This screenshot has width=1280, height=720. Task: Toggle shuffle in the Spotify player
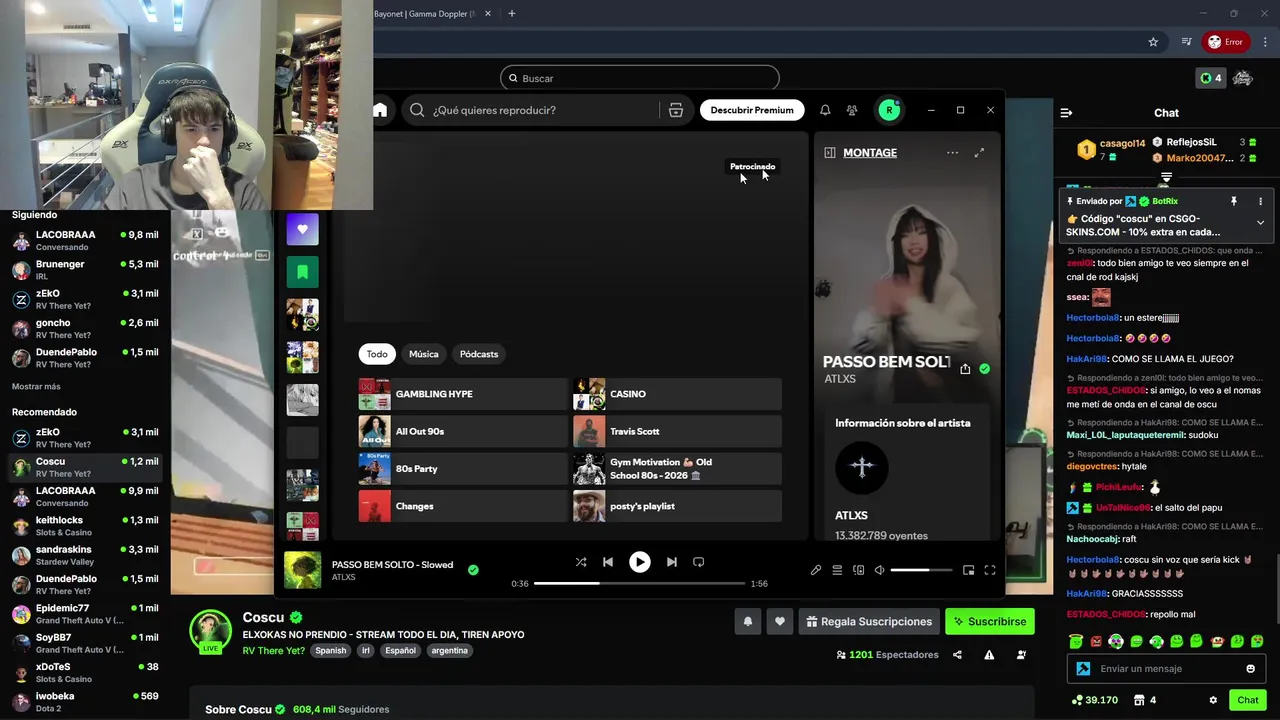[x=581, y=562]
